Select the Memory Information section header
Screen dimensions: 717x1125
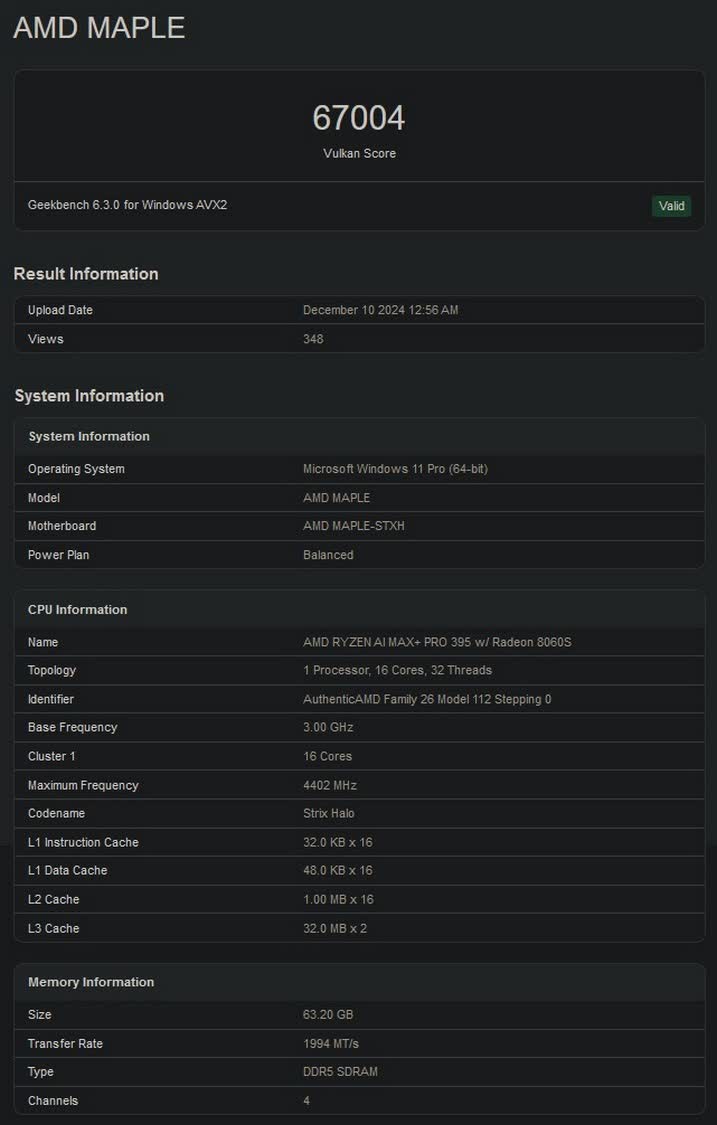pos(91,982)
